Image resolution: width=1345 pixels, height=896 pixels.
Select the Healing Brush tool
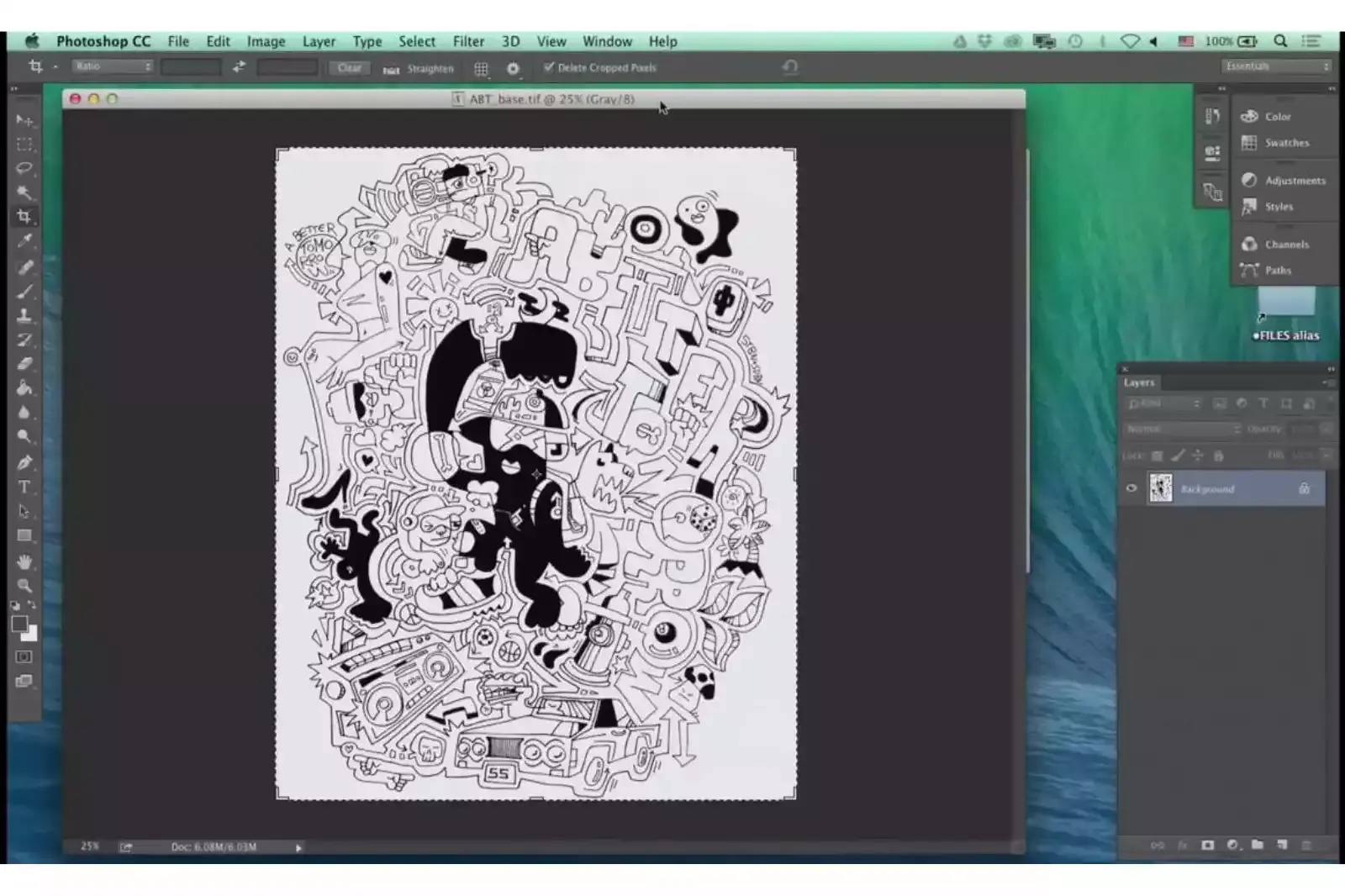coord(24,267)
